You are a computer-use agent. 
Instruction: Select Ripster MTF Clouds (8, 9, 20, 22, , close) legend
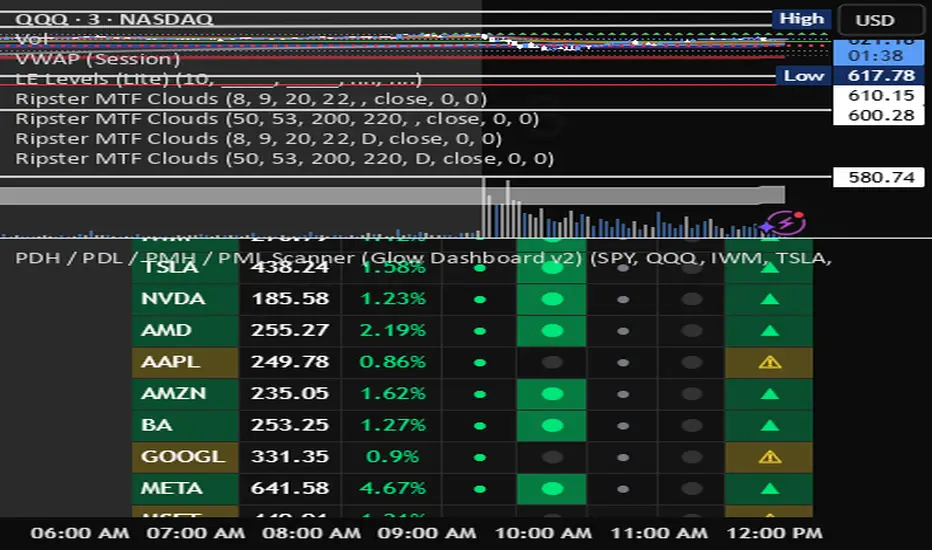(251, 99)
